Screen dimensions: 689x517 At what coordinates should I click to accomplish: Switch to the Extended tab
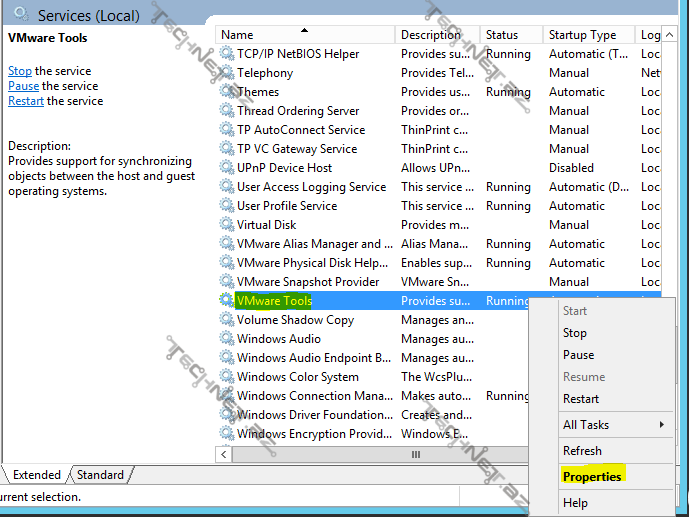(36, 475)
